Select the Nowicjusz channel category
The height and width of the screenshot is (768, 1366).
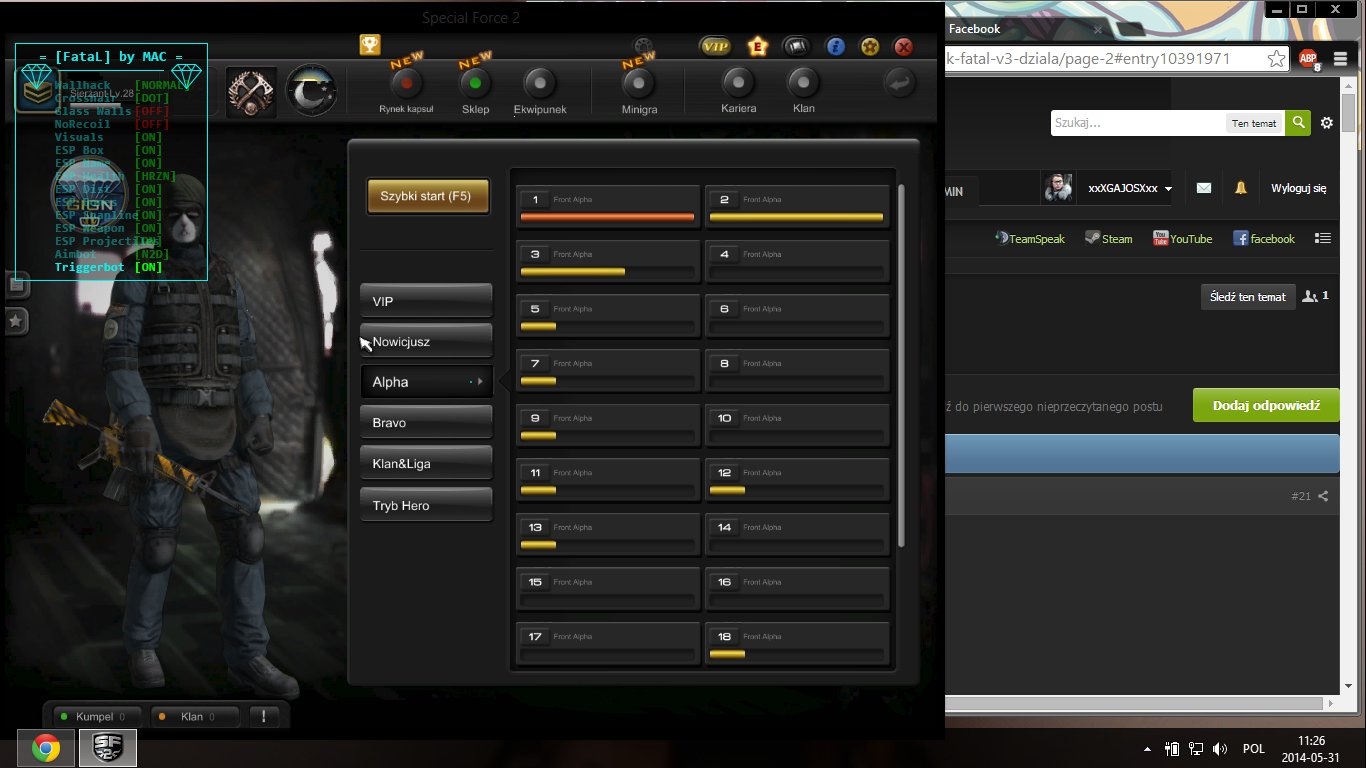(426, 342)
